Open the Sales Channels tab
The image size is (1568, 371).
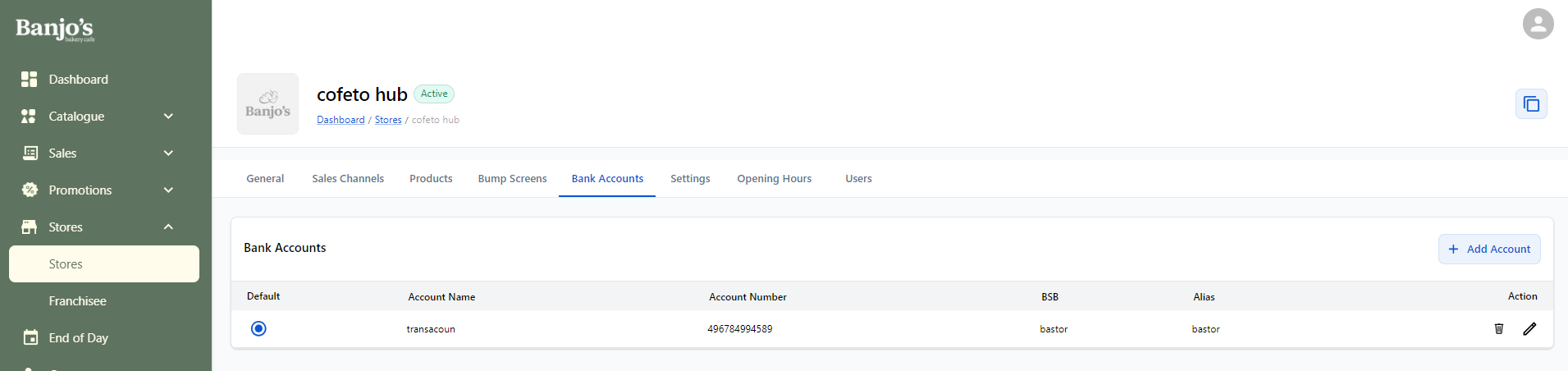click(x=348, y=179)
